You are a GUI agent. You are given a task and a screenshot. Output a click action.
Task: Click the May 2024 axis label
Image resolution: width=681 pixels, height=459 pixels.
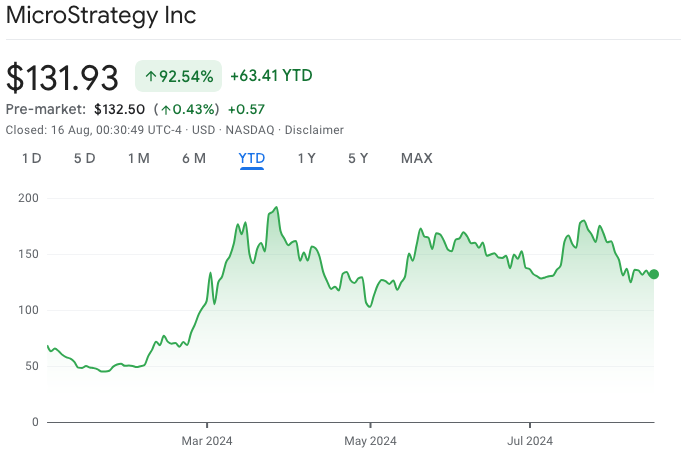pos(369,441)
